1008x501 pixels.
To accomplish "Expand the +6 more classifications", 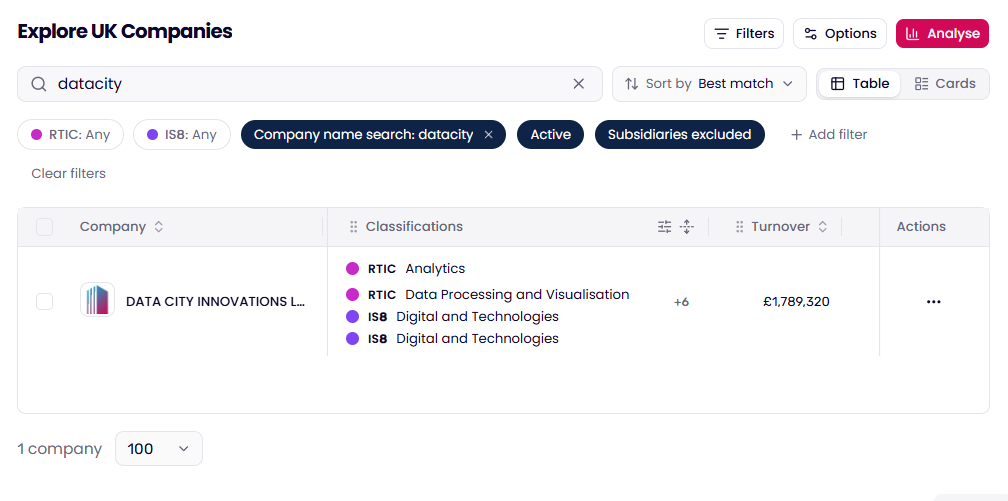I will [x=681, y=302].
